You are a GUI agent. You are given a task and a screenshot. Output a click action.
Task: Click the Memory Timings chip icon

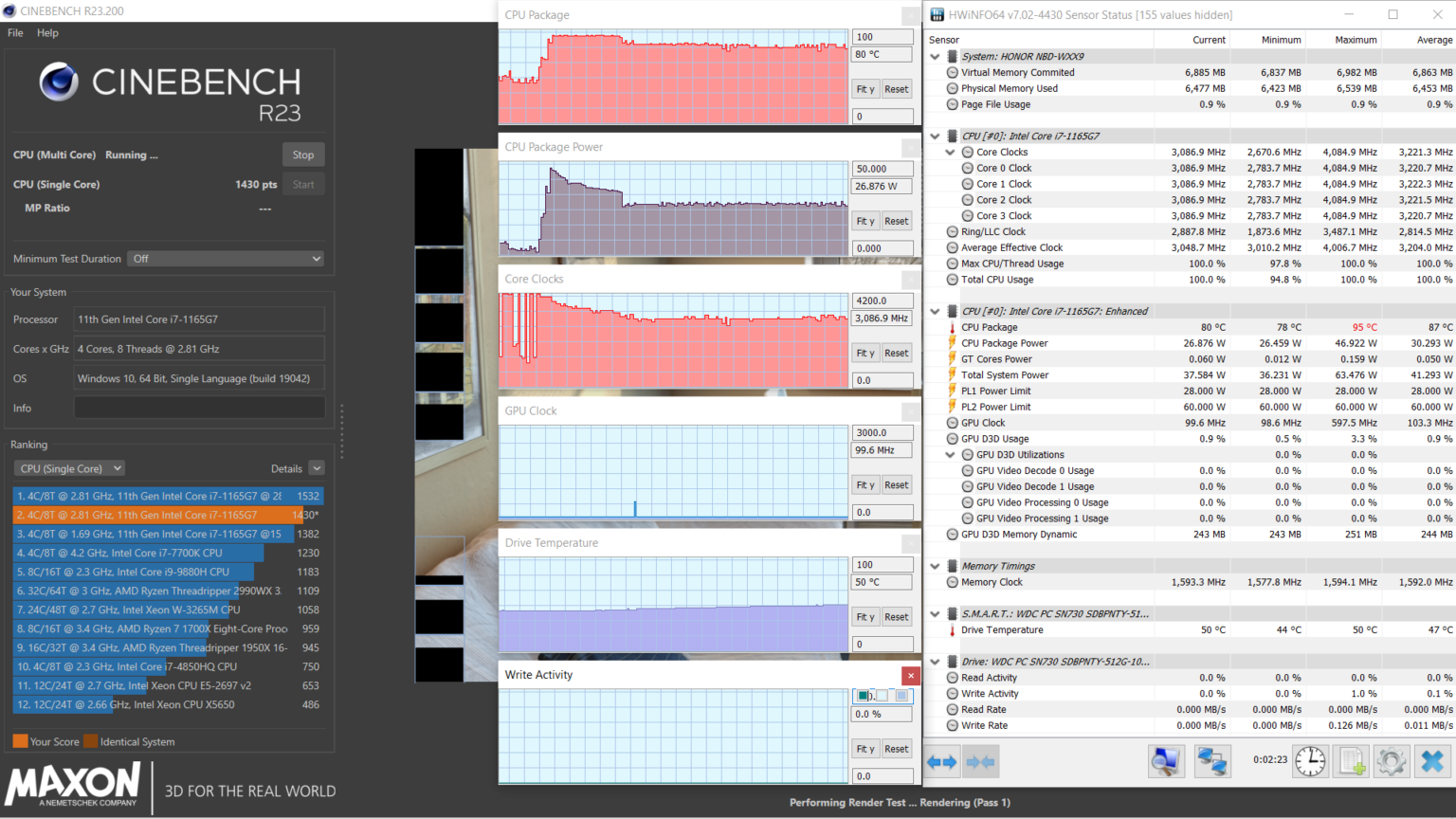click(x=952, y=566)
